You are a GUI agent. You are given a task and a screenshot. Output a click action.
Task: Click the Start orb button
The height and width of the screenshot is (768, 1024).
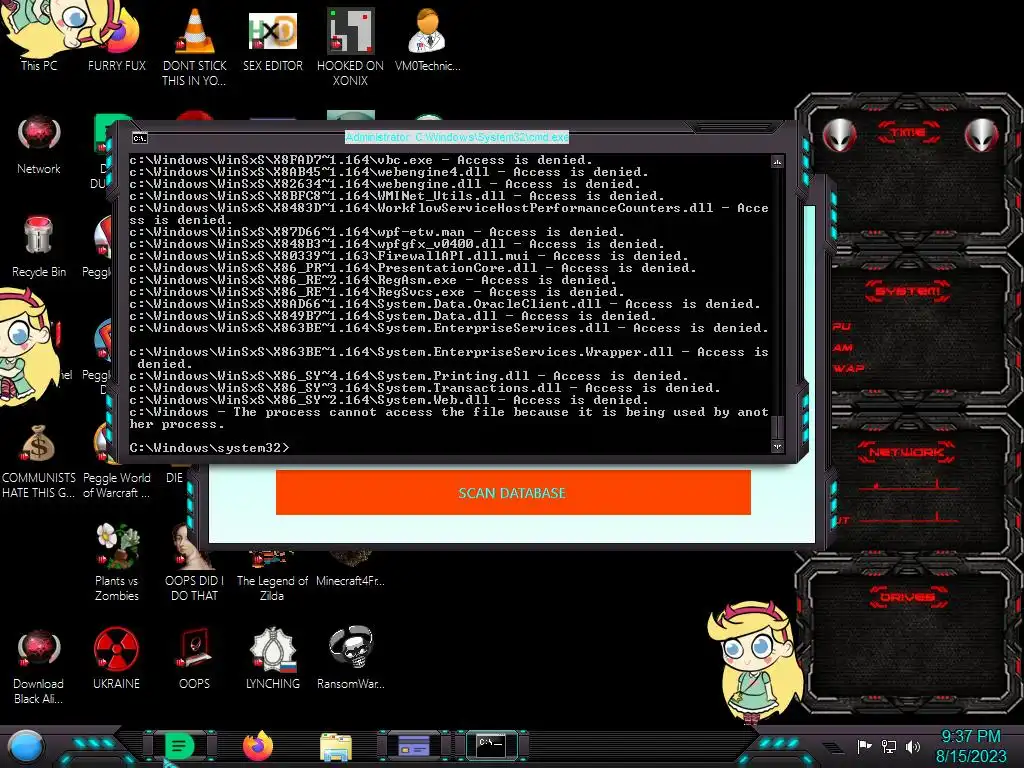(x=26, y=747)
